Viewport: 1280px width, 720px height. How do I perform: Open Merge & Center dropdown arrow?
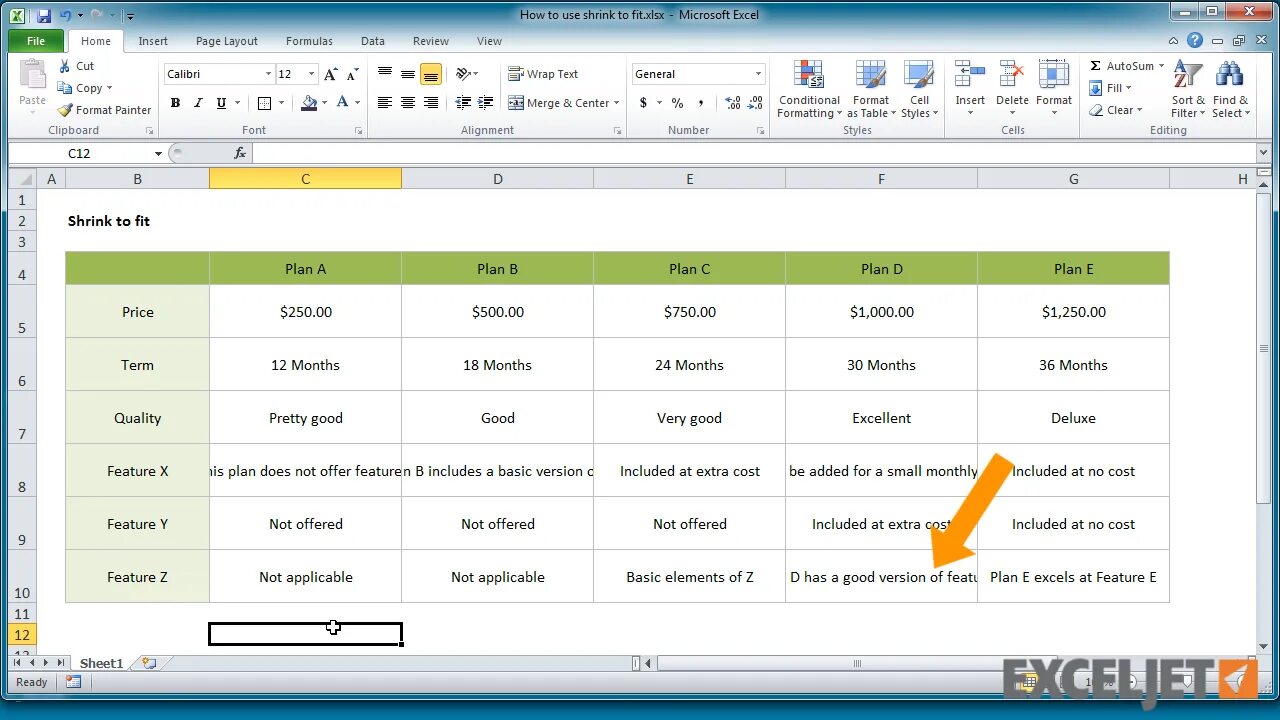tap(616, 103)
